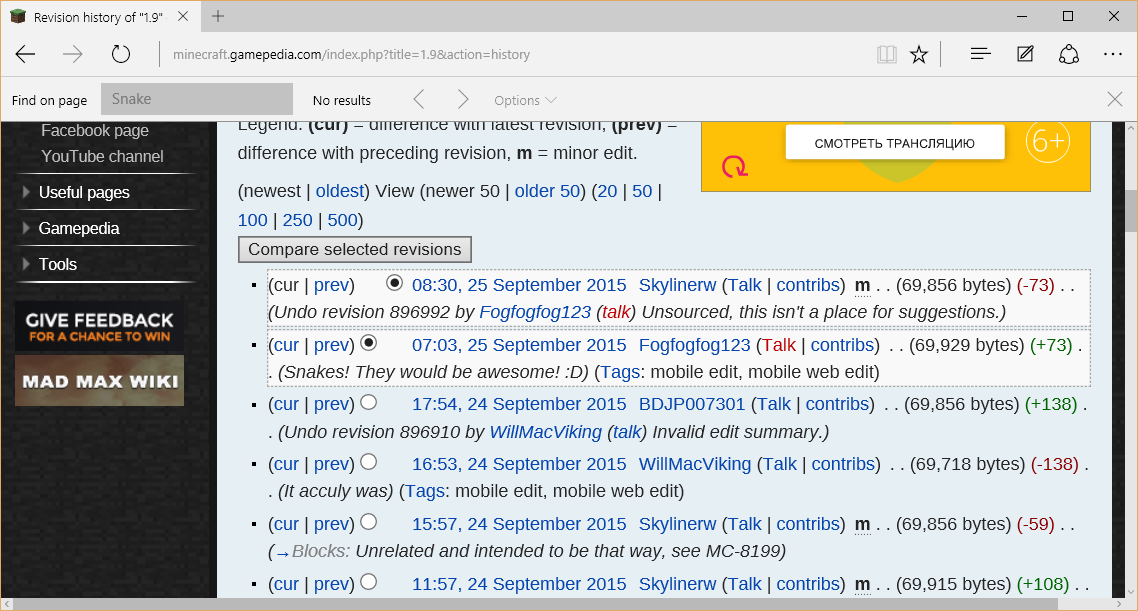Click the horizontal scrollbar right arrow
This screenshot has width=1138, height=611.
pyautogui.click(x=1118, y=604)
